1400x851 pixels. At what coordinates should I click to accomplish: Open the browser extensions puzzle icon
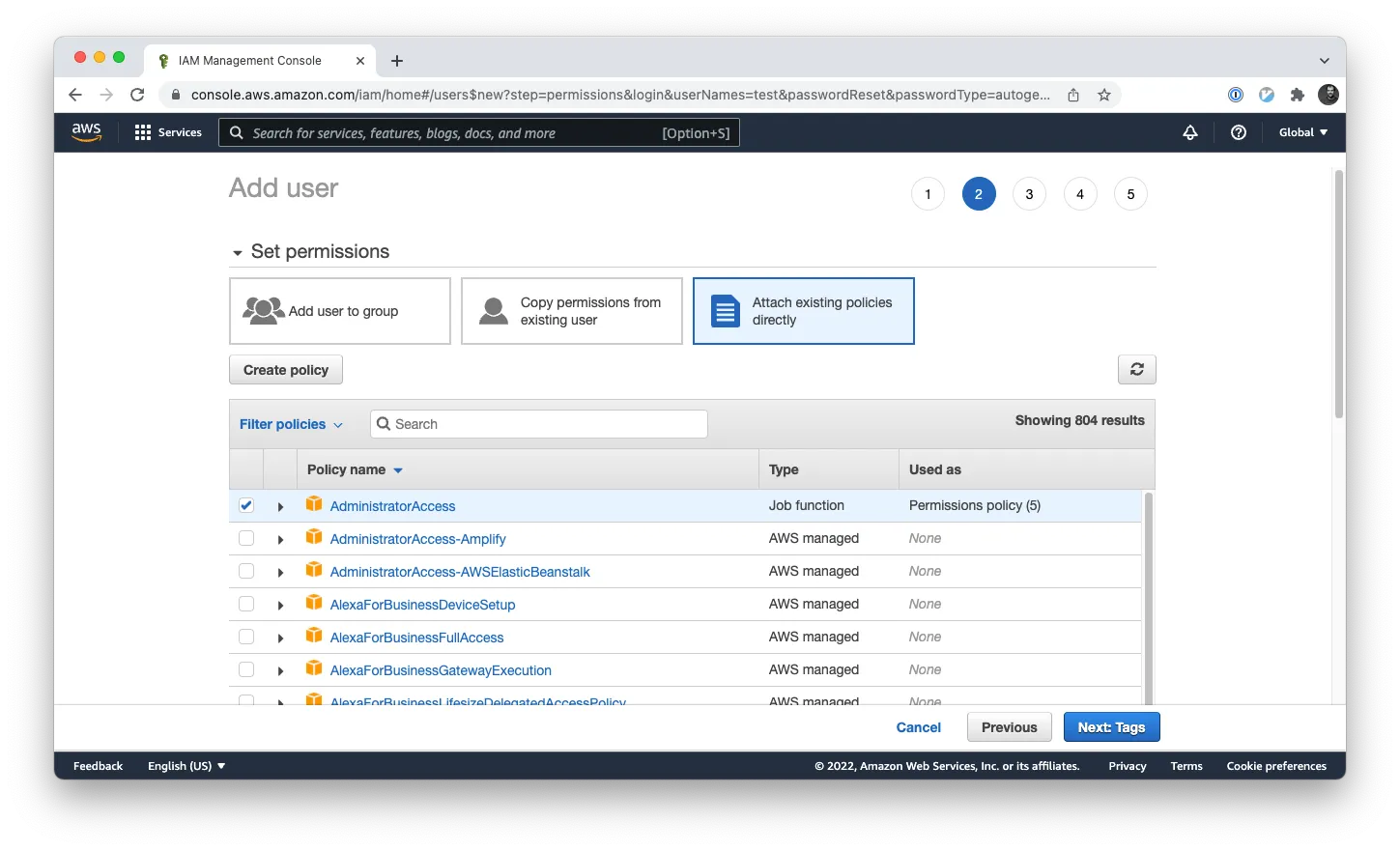point(1298,95)
